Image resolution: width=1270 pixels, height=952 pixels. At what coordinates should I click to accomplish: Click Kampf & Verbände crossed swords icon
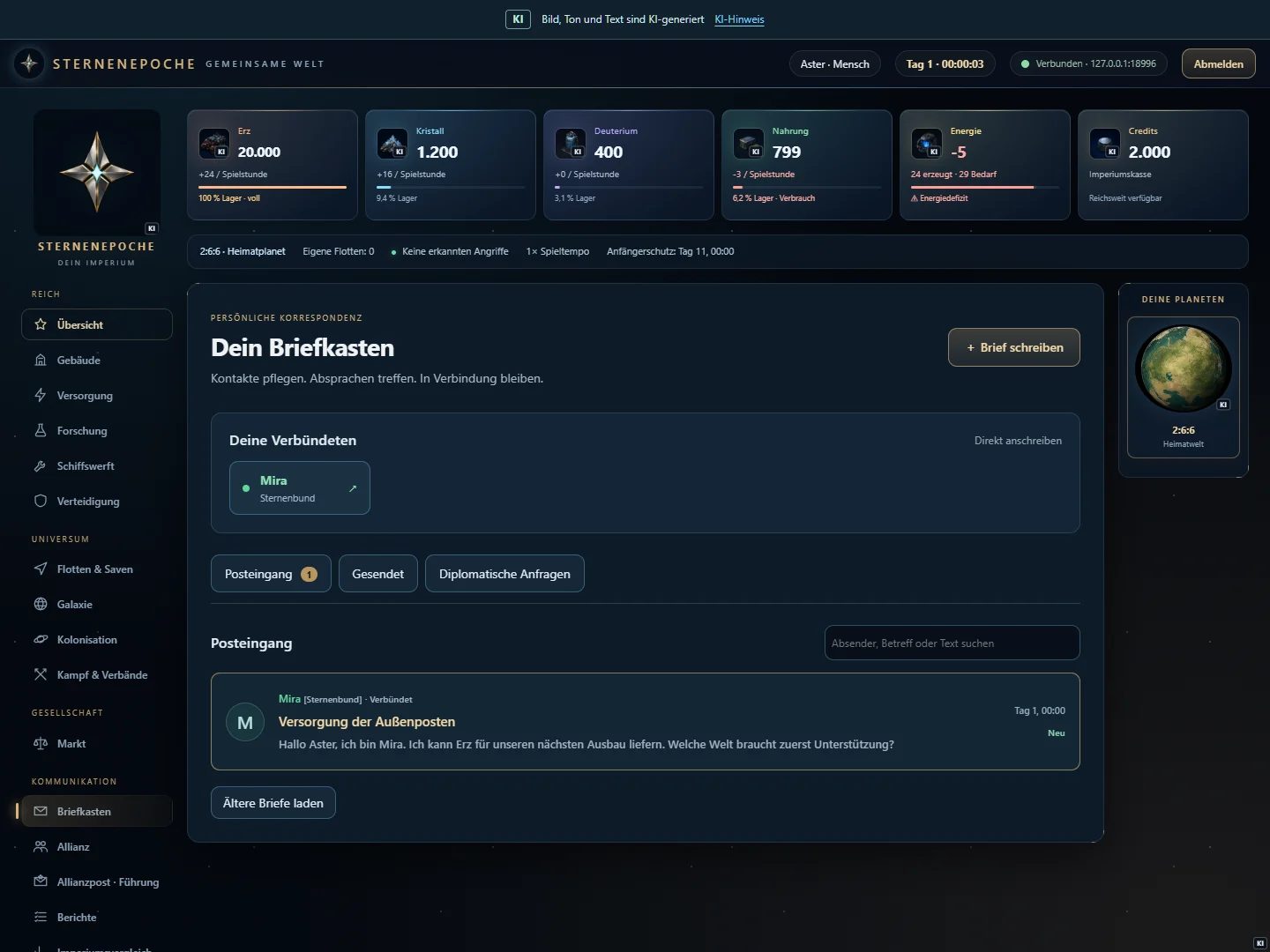41,674
